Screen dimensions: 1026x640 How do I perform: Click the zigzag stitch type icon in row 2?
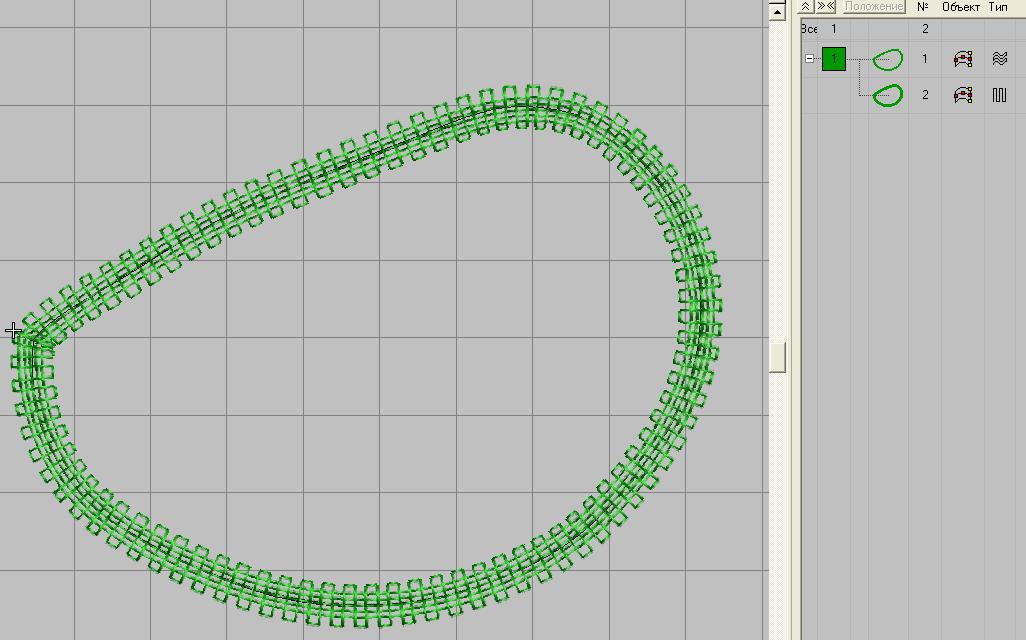999,95
